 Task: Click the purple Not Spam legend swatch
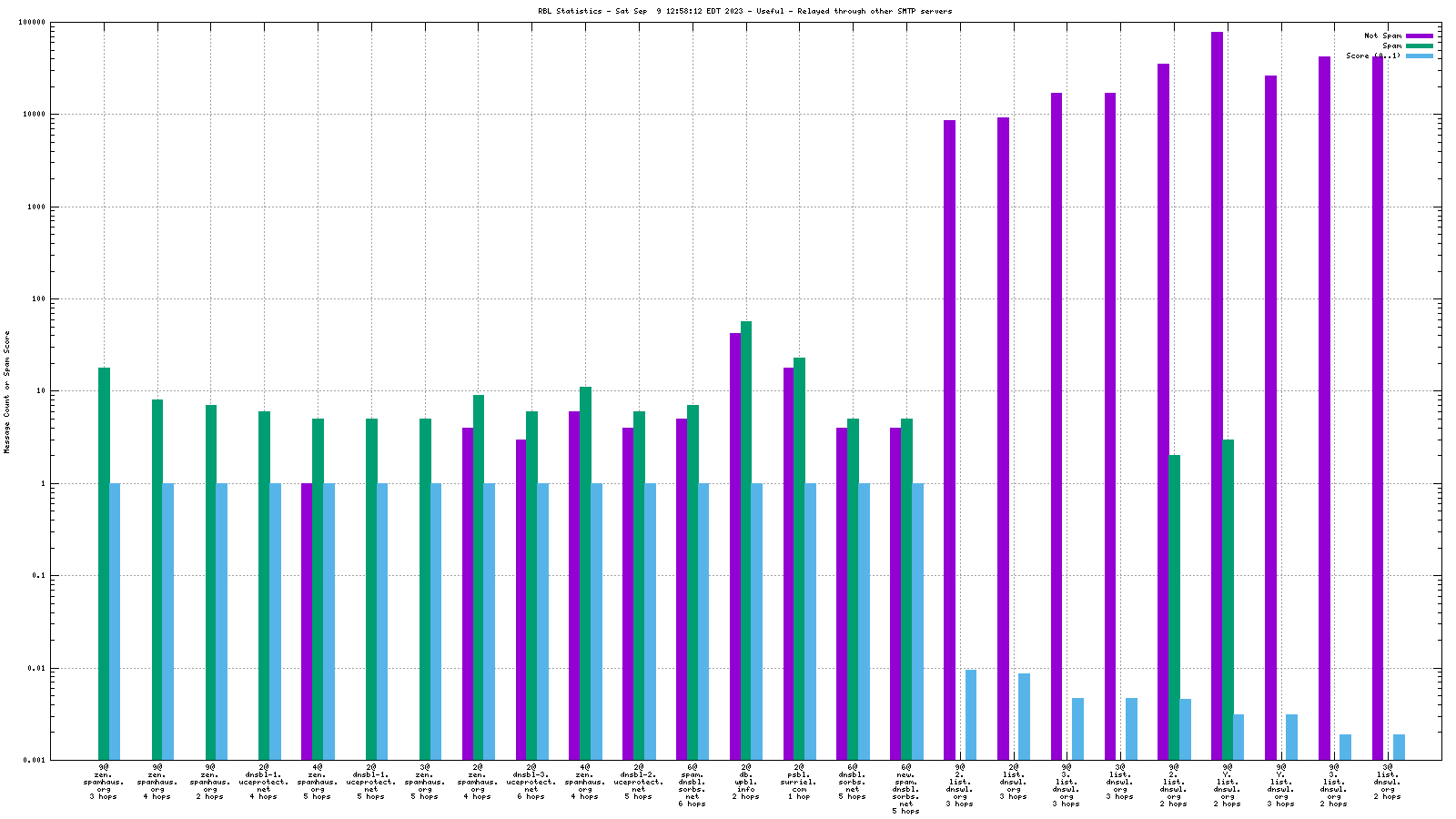[x=1419, y=35]
